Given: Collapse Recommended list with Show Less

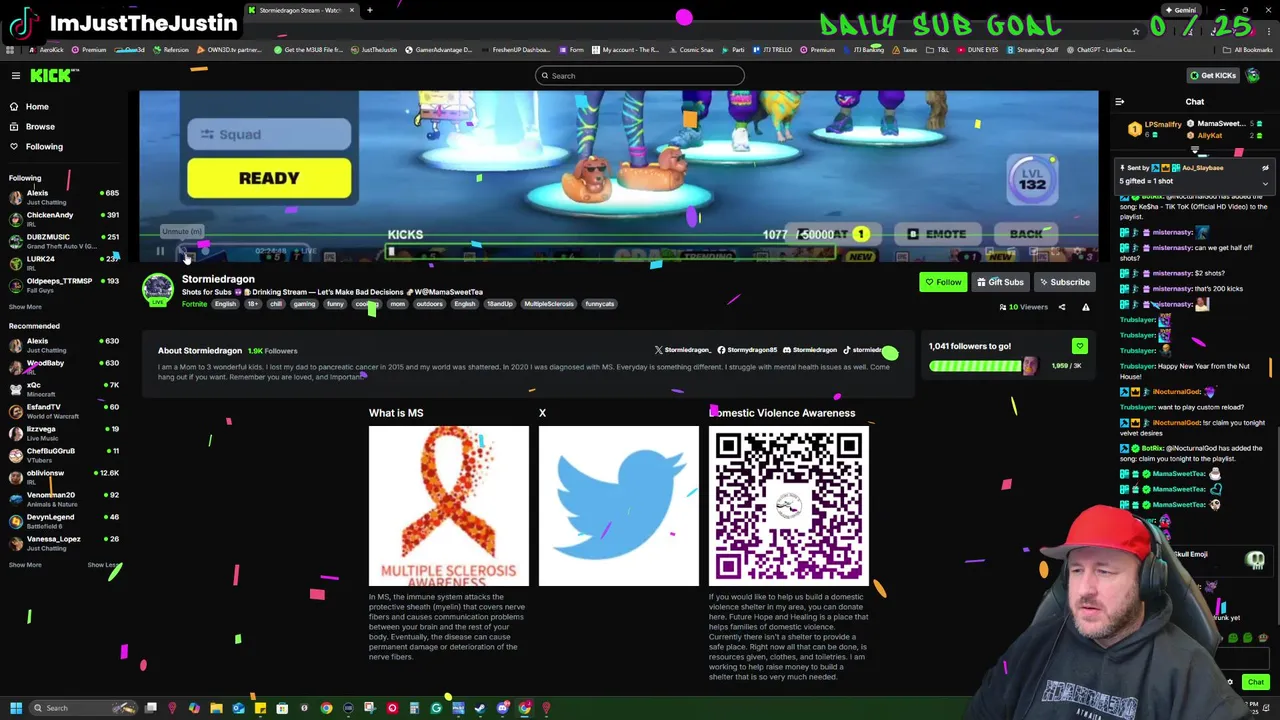Looking at the screenshot, I should (103, 565).
